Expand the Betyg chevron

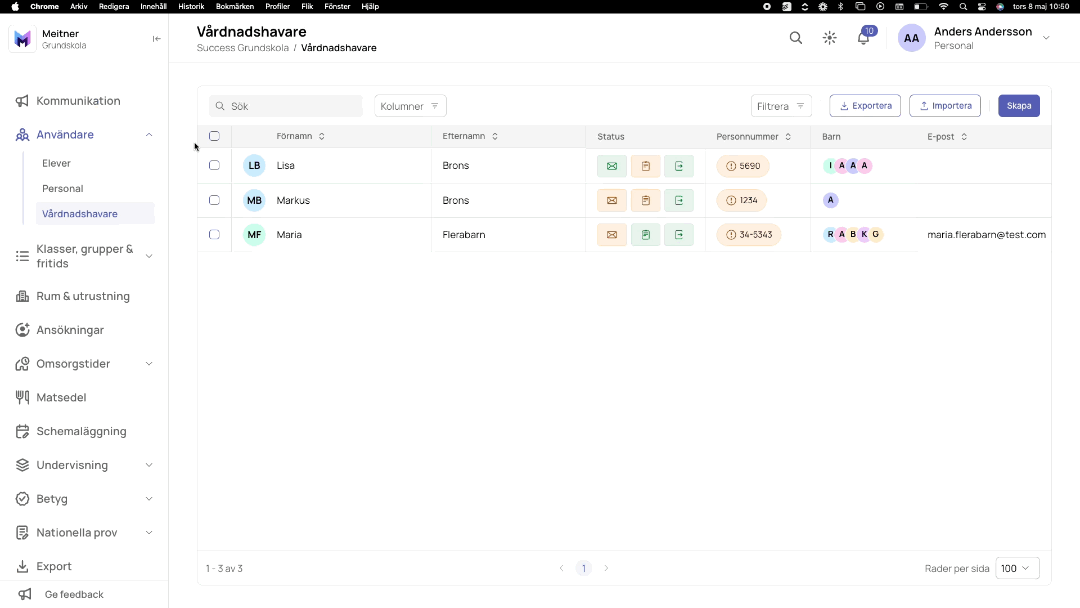point(149,499)
